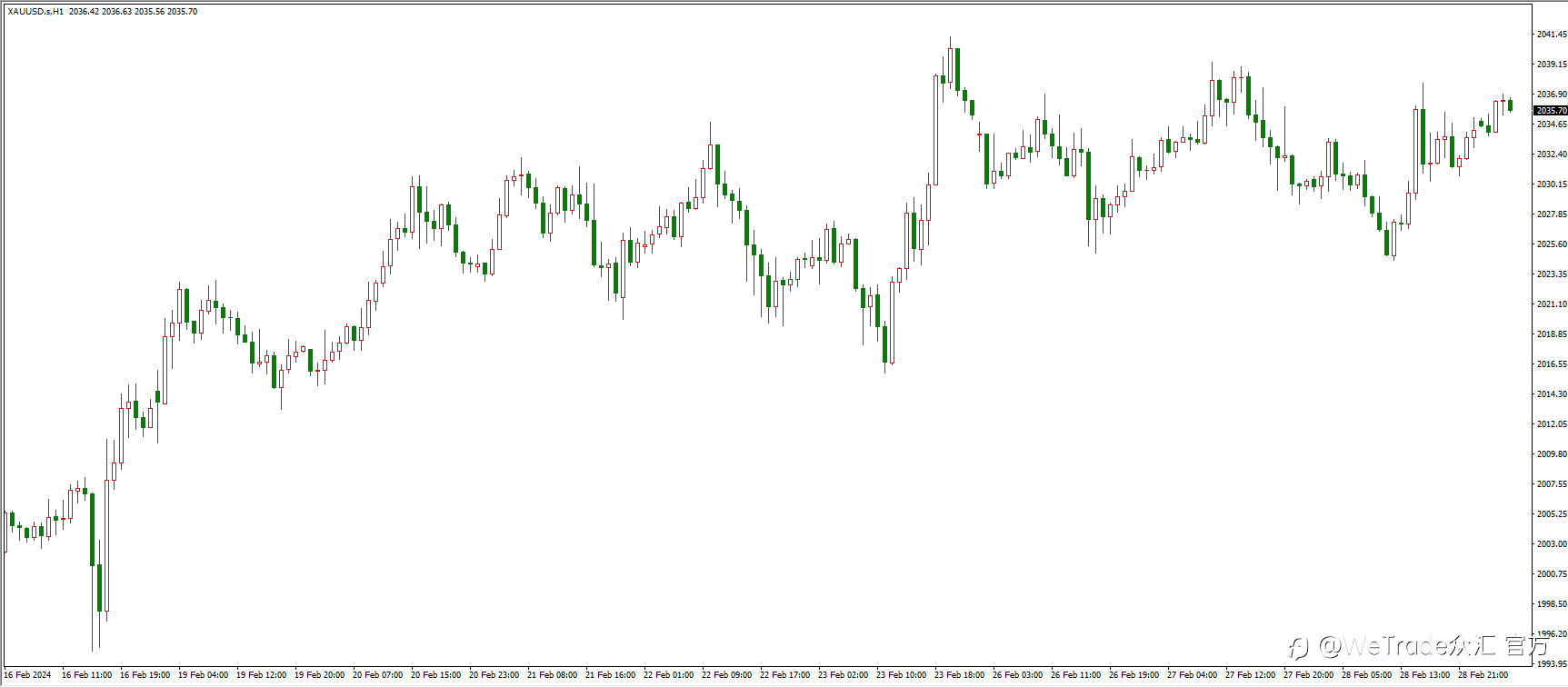Click the 2003.00 price axis label
1568x687 pixels.
coord(1552,544)
